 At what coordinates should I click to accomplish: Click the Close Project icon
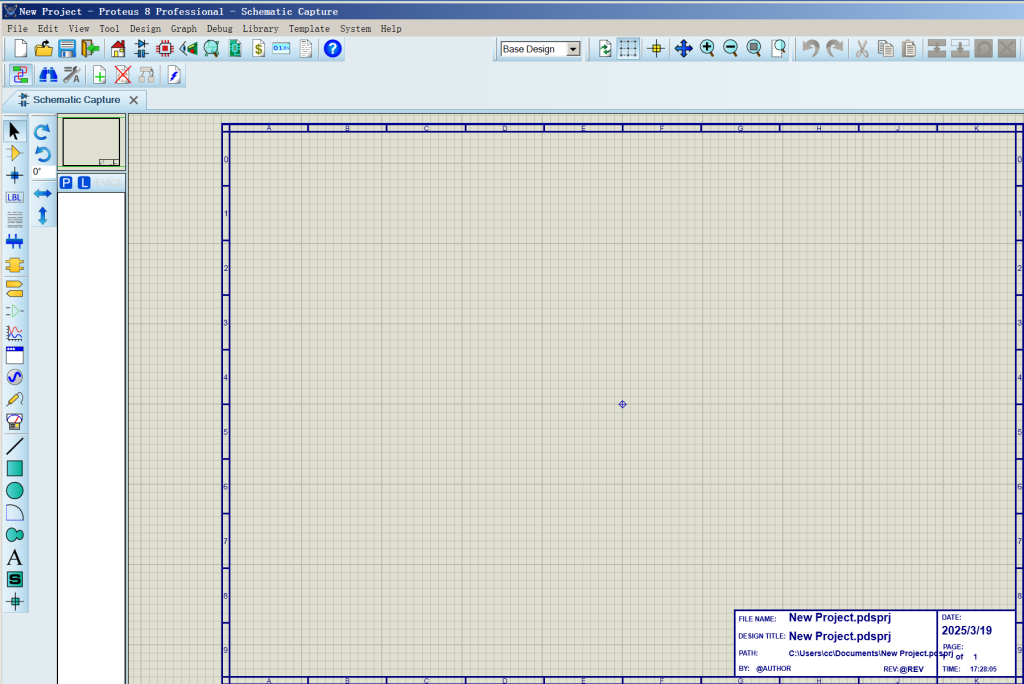click(x=90, y=48)
